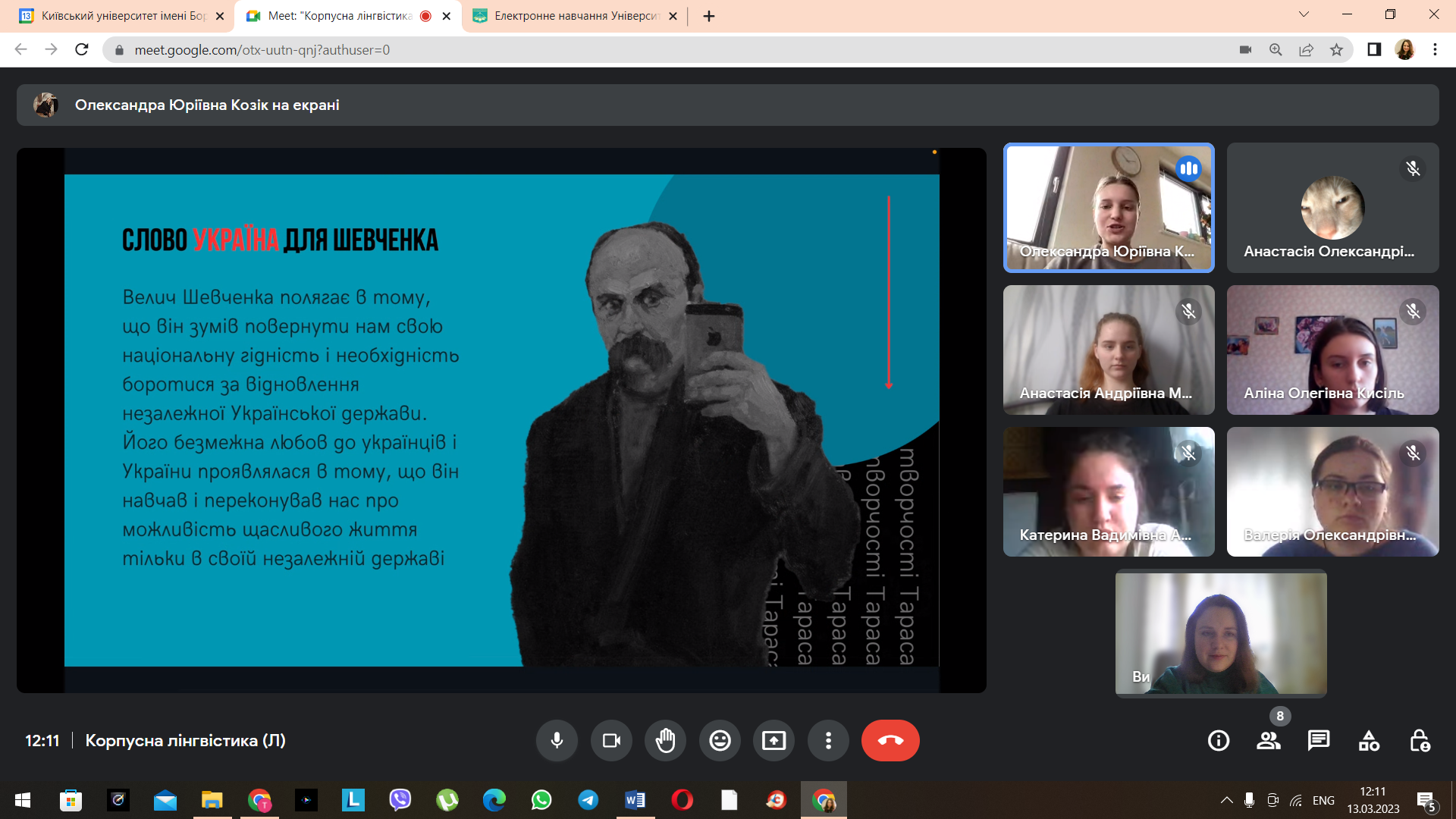Screen dimensions: 1456x819
Task: Switch to Київський університет tab
Action: (121, 16)
